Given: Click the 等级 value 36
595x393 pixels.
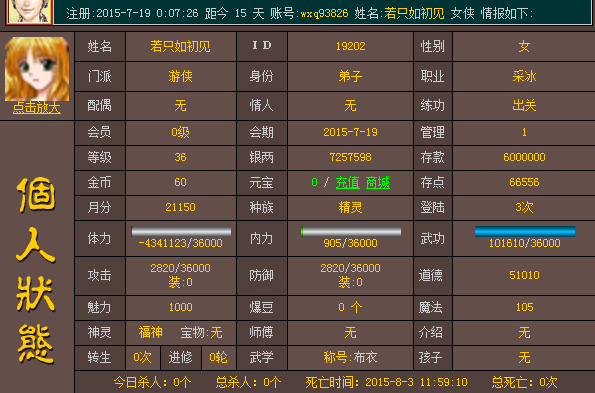Looking at the screenshot, I should tap(180, 157).
